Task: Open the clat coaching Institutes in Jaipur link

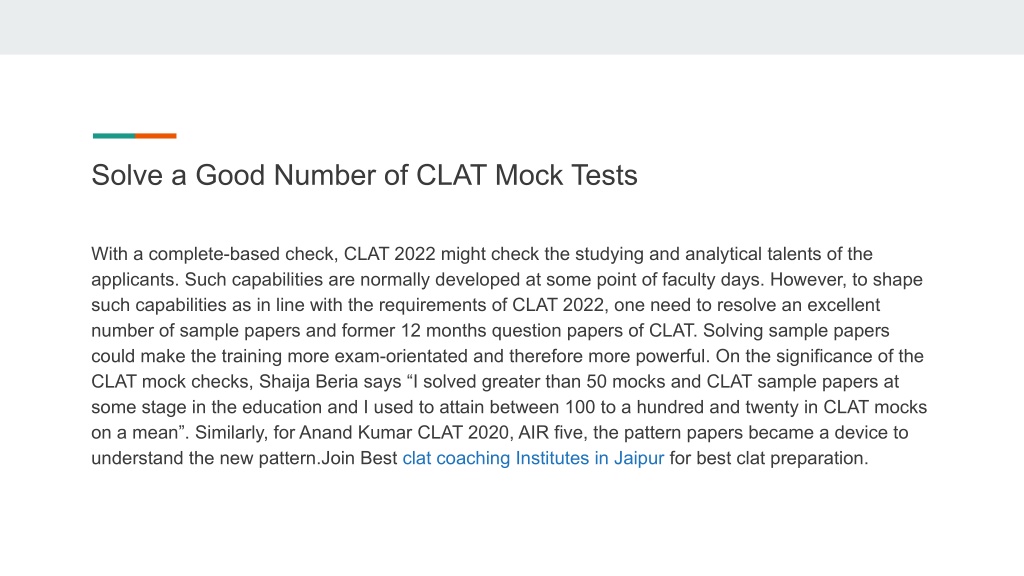Action: [533, 458]
